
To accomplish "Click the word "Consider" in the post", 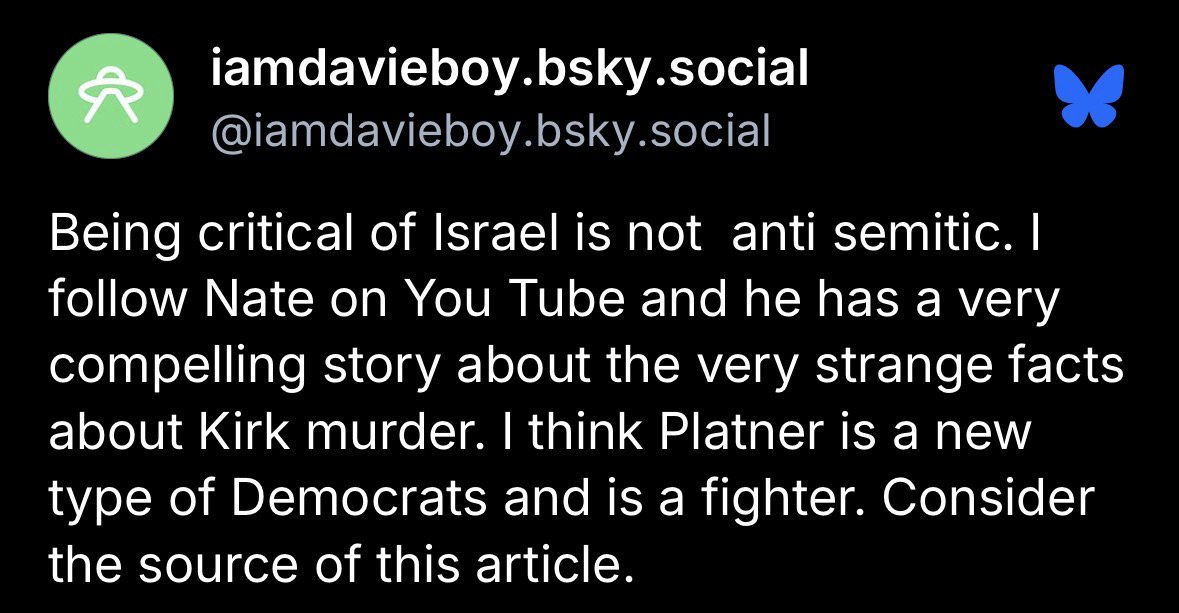I will coord(989,498).
